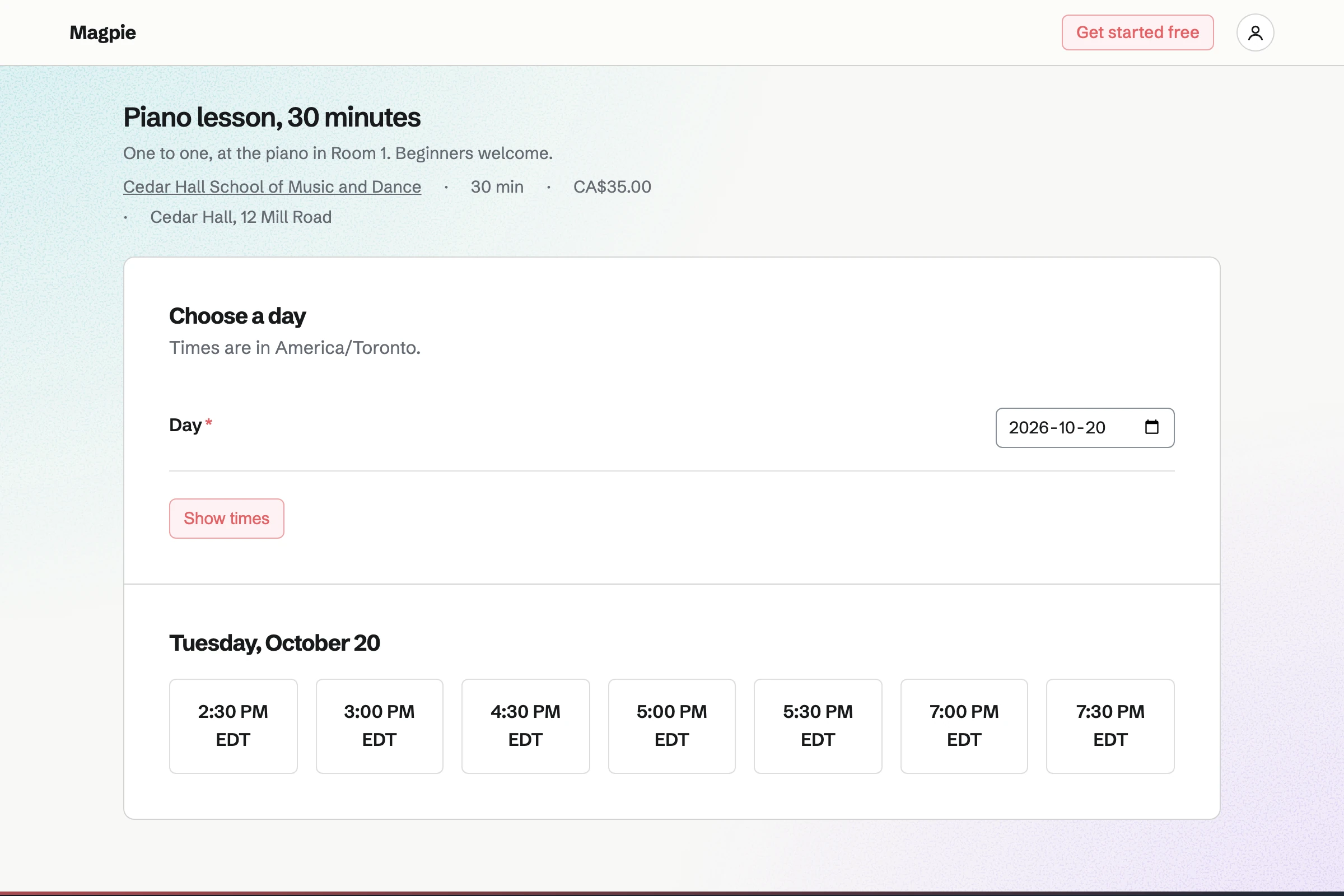Pick the 7:30 PM EDT time

point(1110,726)
